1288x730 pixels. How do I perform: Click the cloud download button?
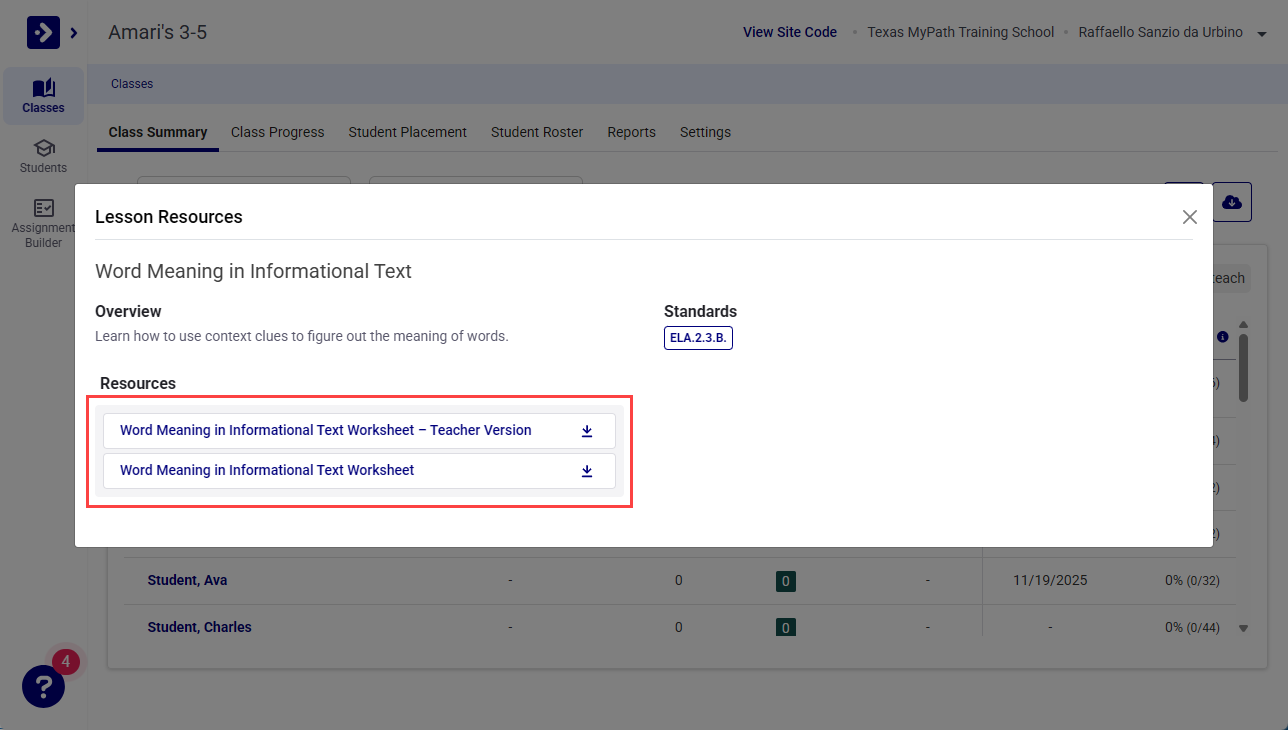coord(1232,202)
